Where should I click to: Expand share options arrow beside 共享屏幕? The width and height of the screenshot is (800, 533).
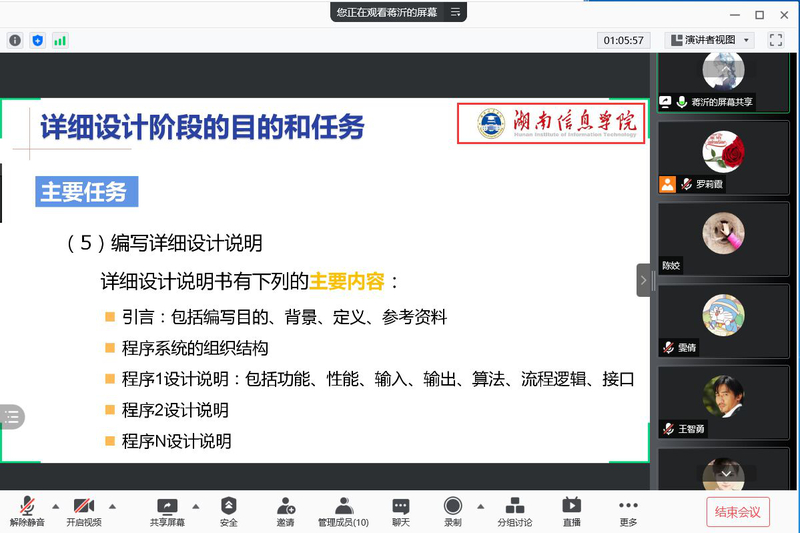coord(195,506)
